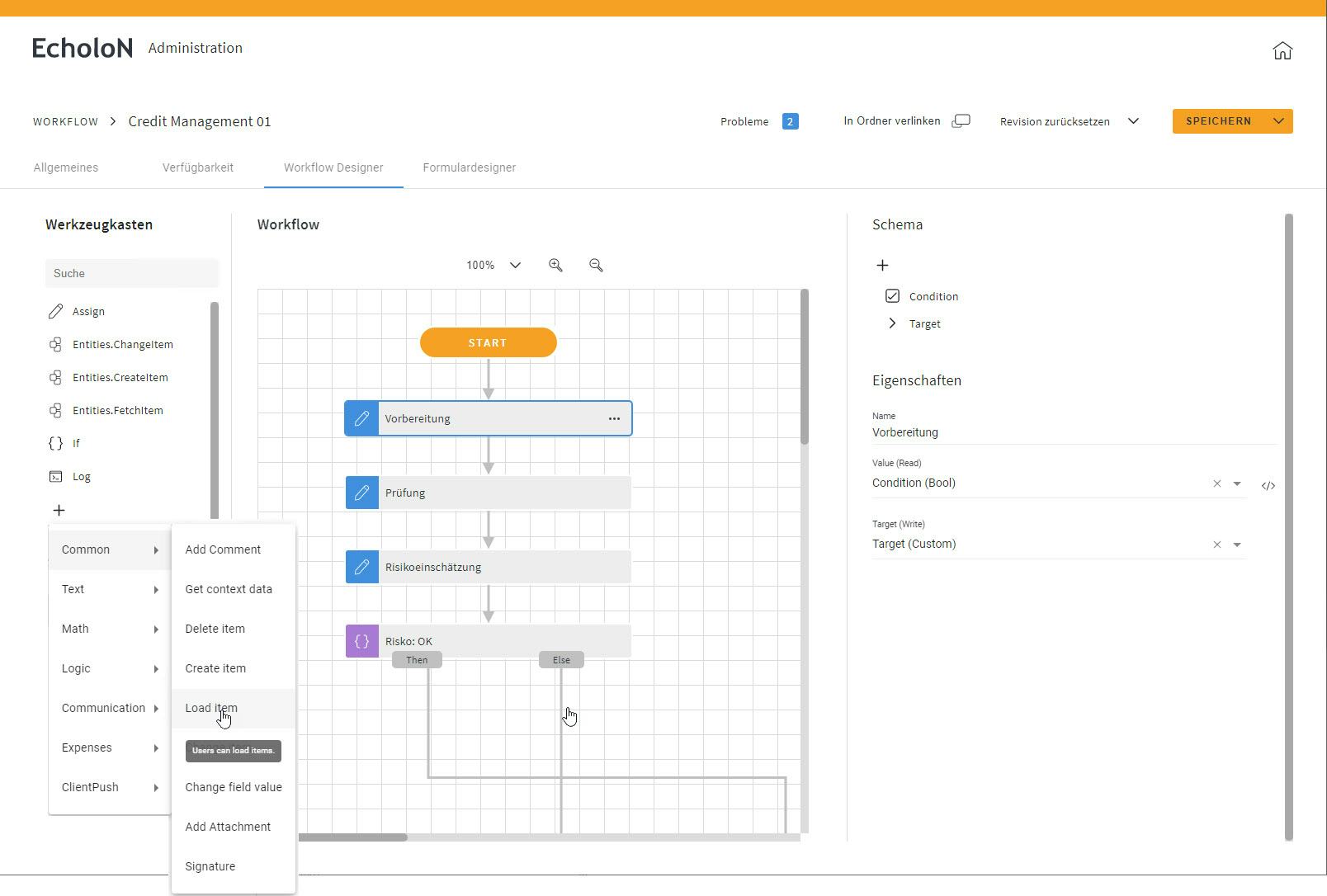This screenshot has width=1327, height=896.
Task: Expand the Target schema node
Action: pos(892,323)
